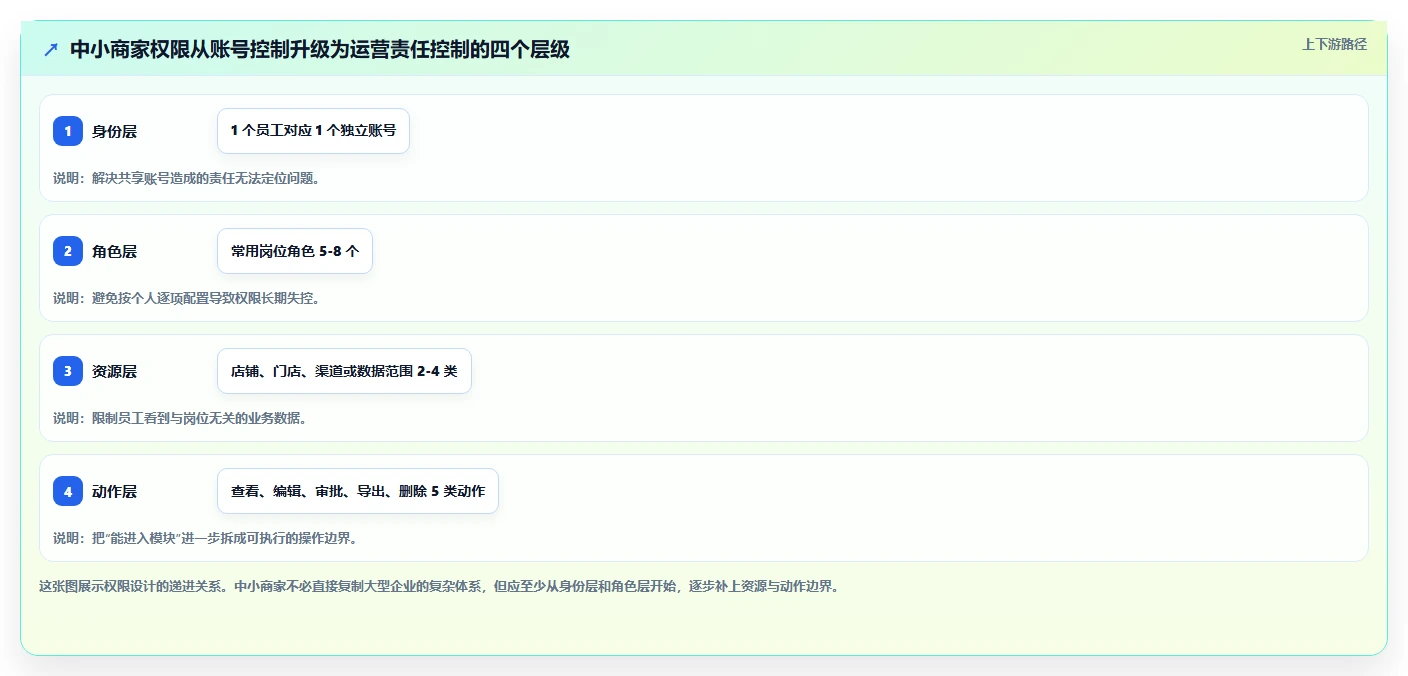
Task: Click the 角色层 label
Action: 114,251
